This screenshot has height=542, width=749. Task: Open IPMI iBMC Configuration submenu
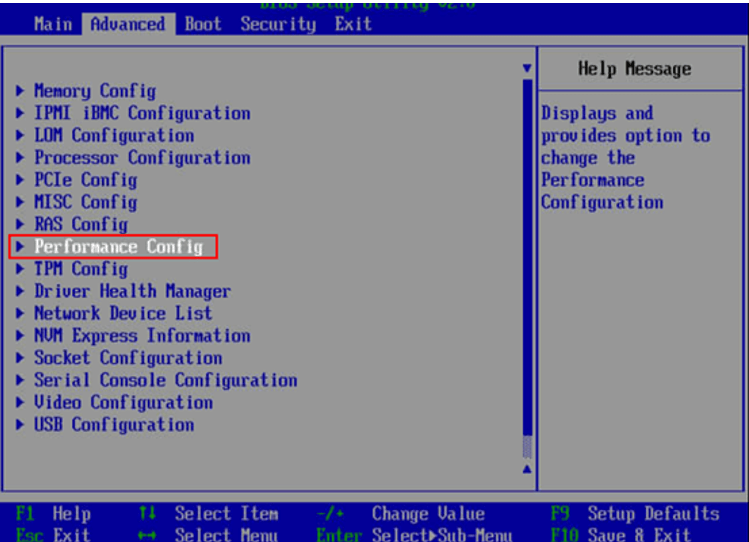coord(142,113)
